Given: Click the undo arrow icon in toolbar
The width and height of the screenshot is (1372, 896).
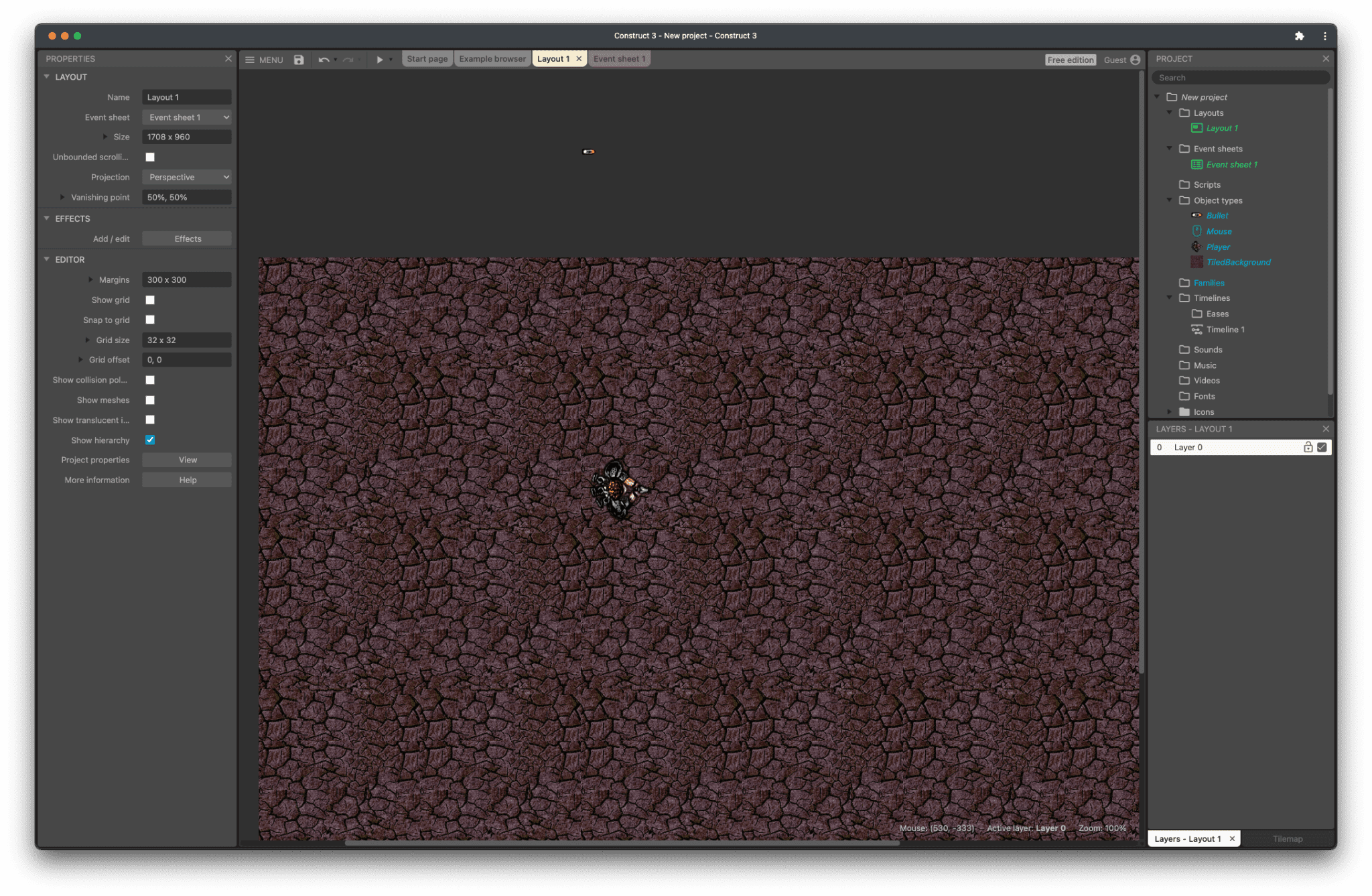Looking at the screenshot, I should 321,59.
